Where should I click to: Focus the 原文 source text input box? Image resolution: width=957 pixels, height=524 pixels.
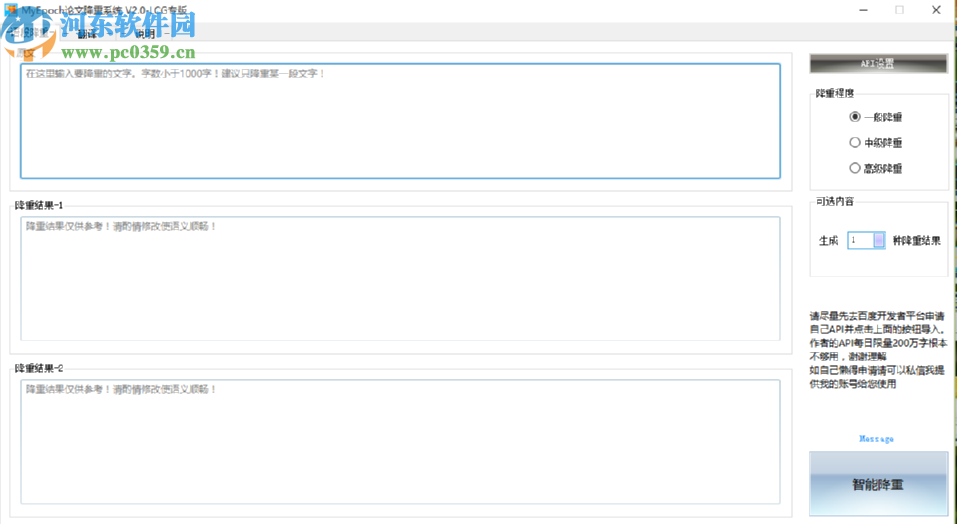coord(400,121)
